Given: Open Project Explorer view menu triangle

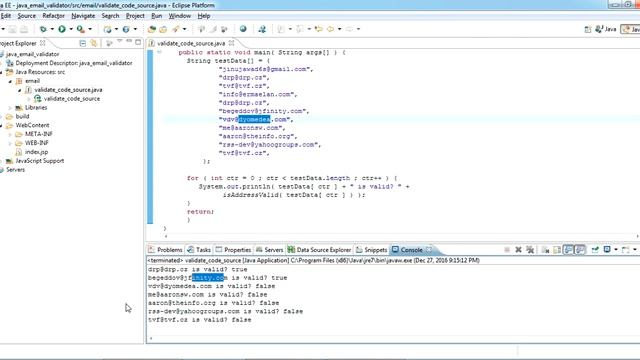Looking at the screenshot, I should 120,41.
